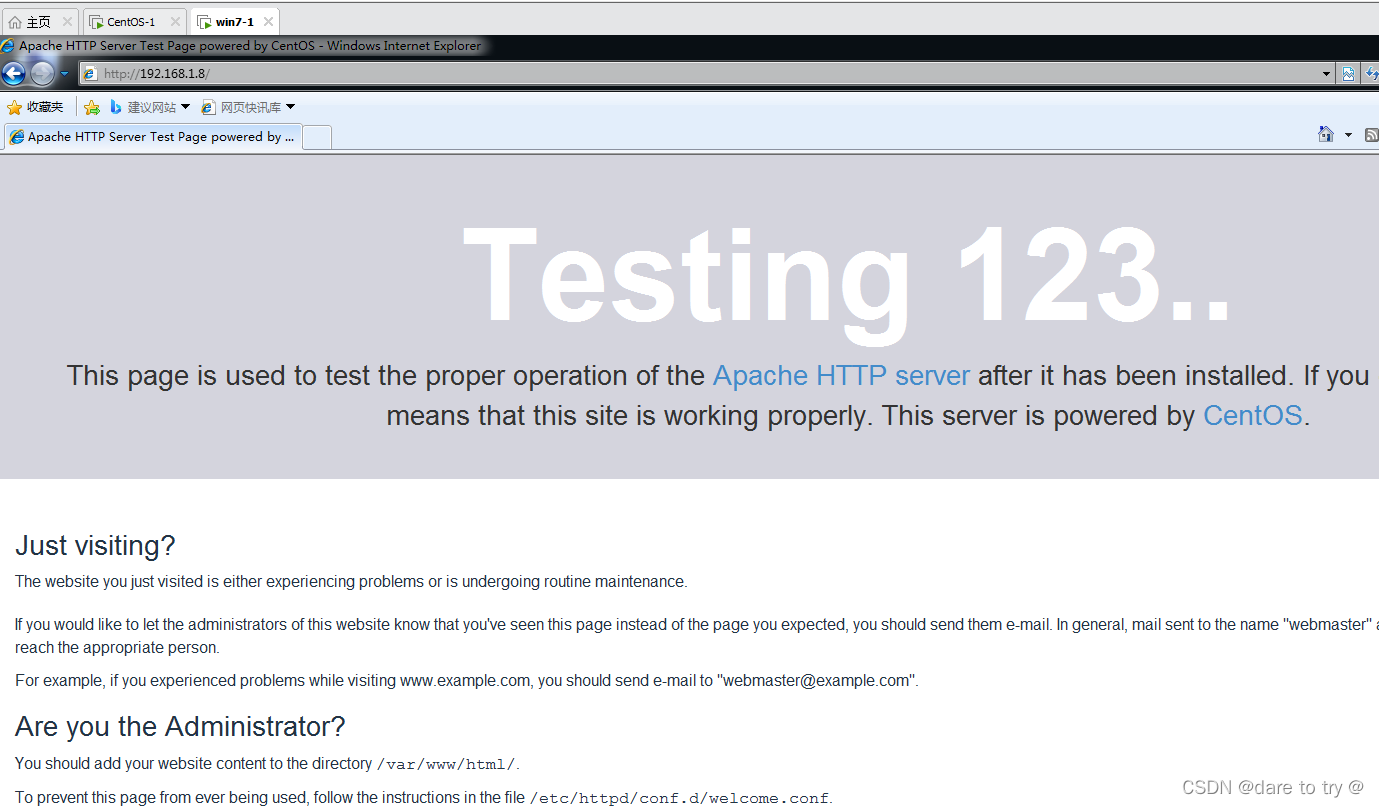
Task: Follow the Apache HTTP server link
Action: [841, 376]
